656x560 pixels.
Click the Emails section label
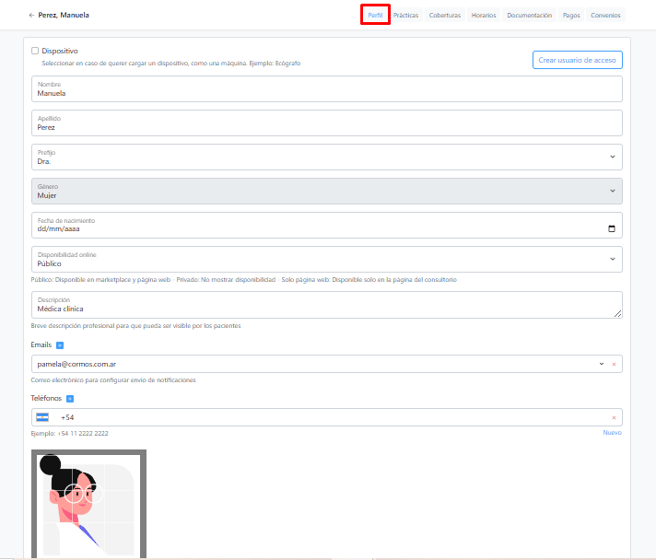[x=41, y=345]
